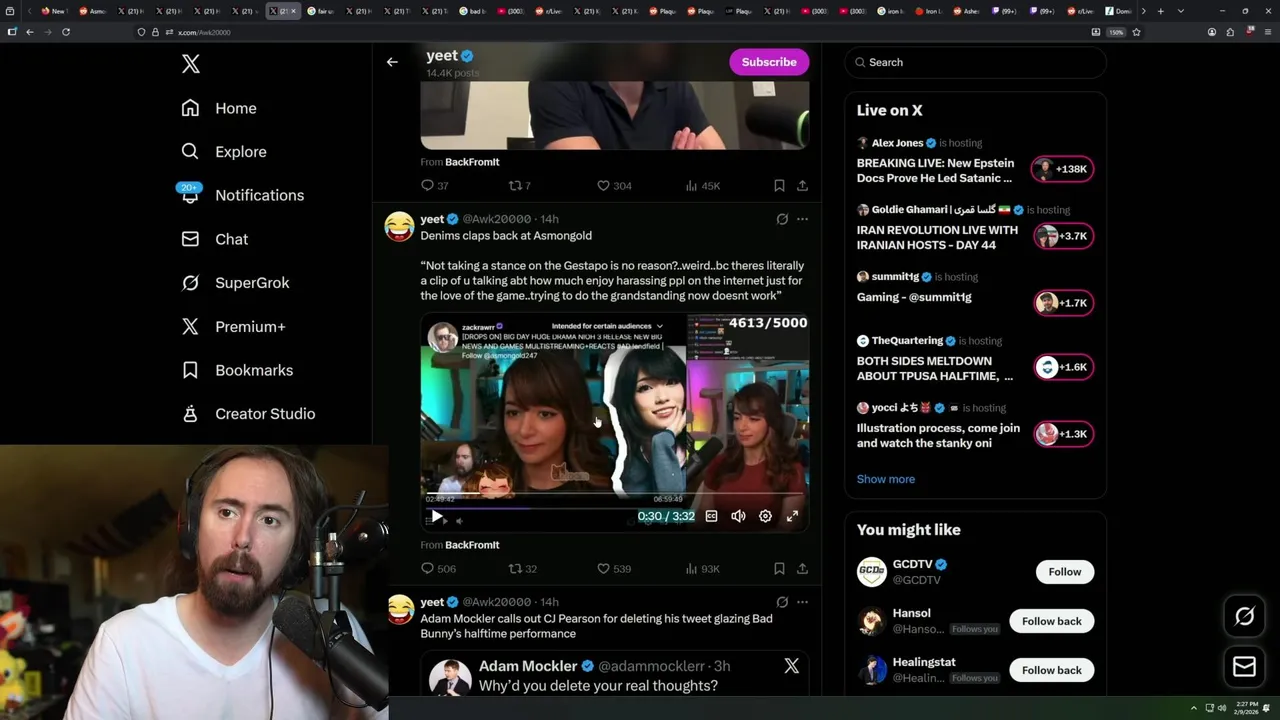1280x720 pixels.
Task: Open floating Grok button
Action: (x=1244, y=617)
